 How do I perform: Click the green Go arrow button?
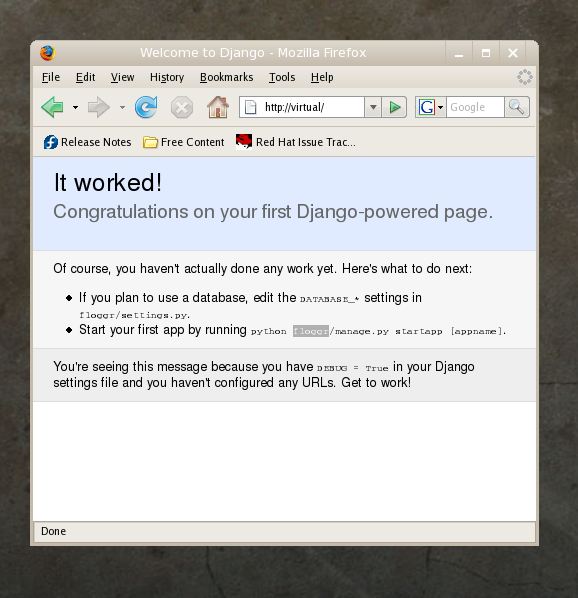pos(395,107)
